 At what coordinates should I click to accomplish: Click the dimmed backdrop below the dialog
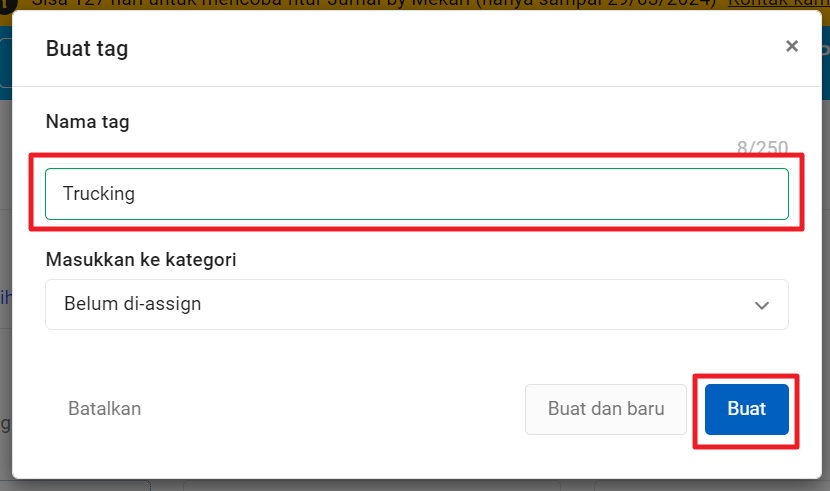(x=400, y=485)
